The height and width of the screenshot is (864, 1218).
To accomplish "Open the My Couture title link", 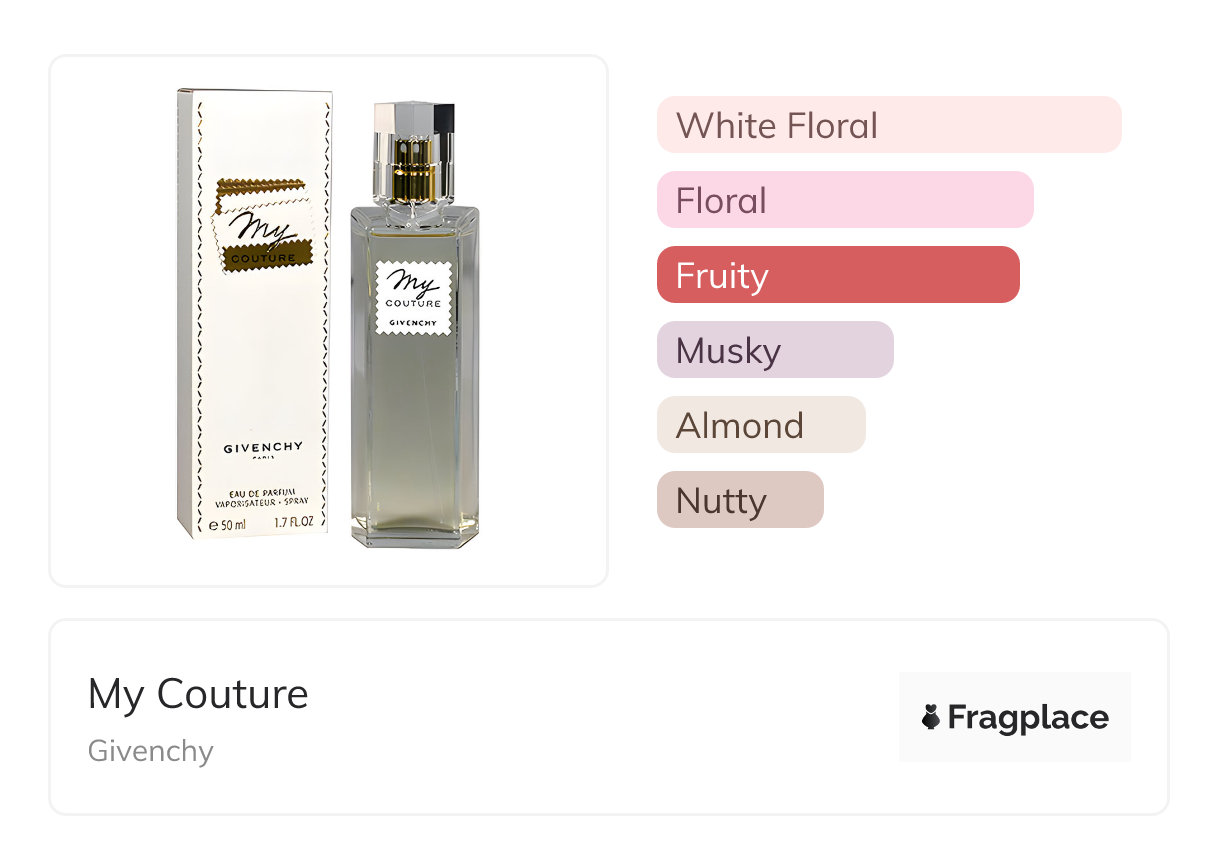I will click(x=198, y=694).
